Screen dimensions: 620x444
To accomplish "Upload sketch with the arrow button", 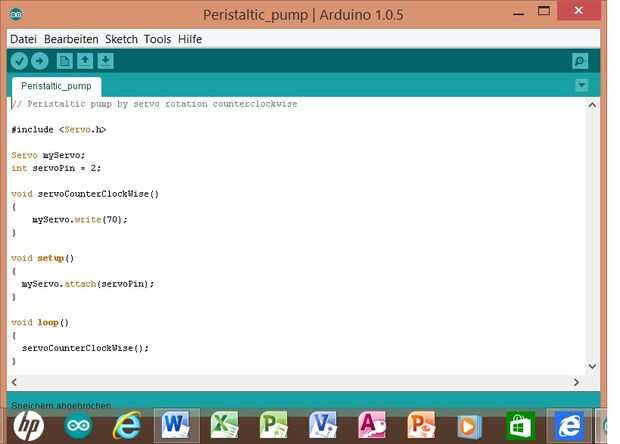I will tap(40, 61).
